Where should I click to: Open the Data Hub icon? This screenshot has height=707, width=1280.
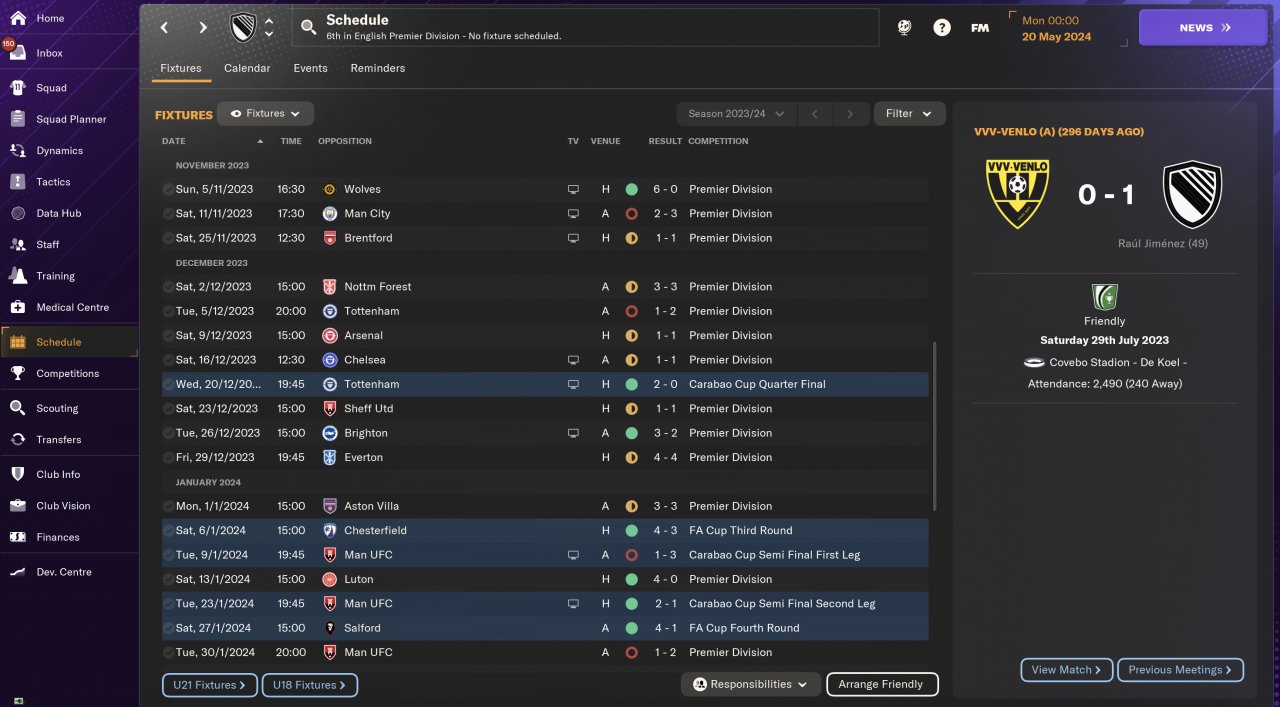point(18,213)
